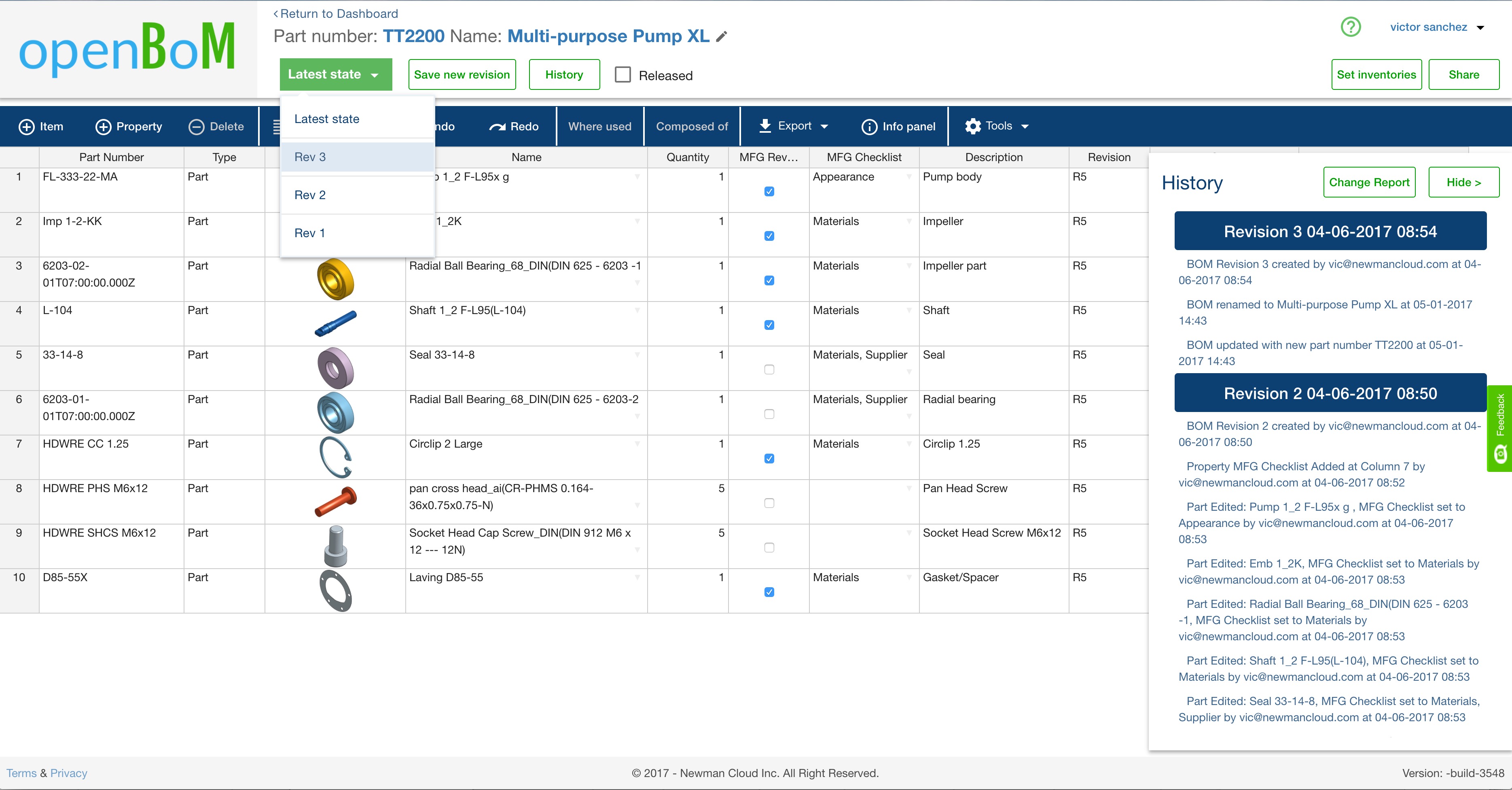Click the Save new revision button
The image size is (1512, 790).
pyautogui.click(x=462, y=74)
